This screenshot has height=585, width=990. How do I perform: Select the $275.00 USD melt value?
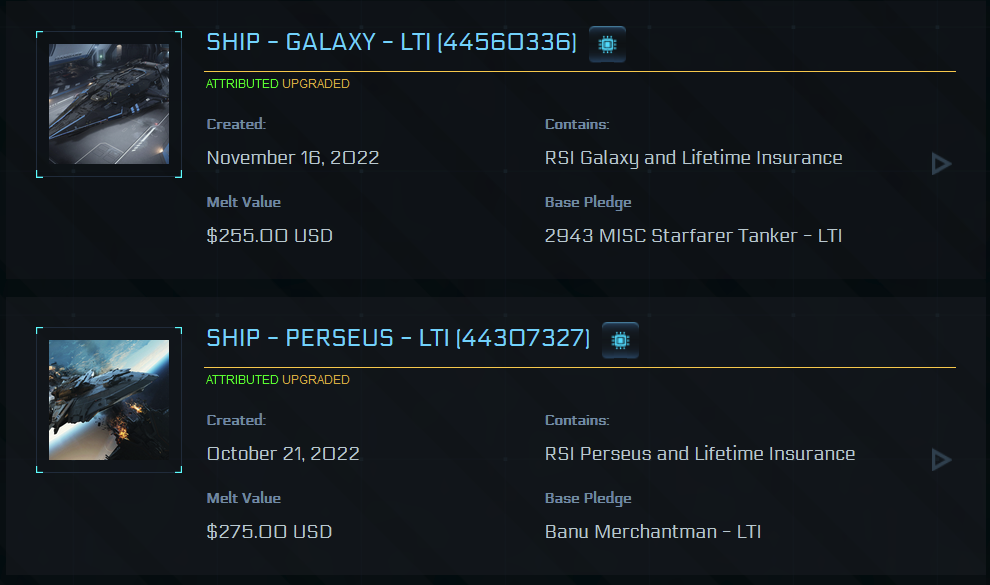(x=269, y=532)
